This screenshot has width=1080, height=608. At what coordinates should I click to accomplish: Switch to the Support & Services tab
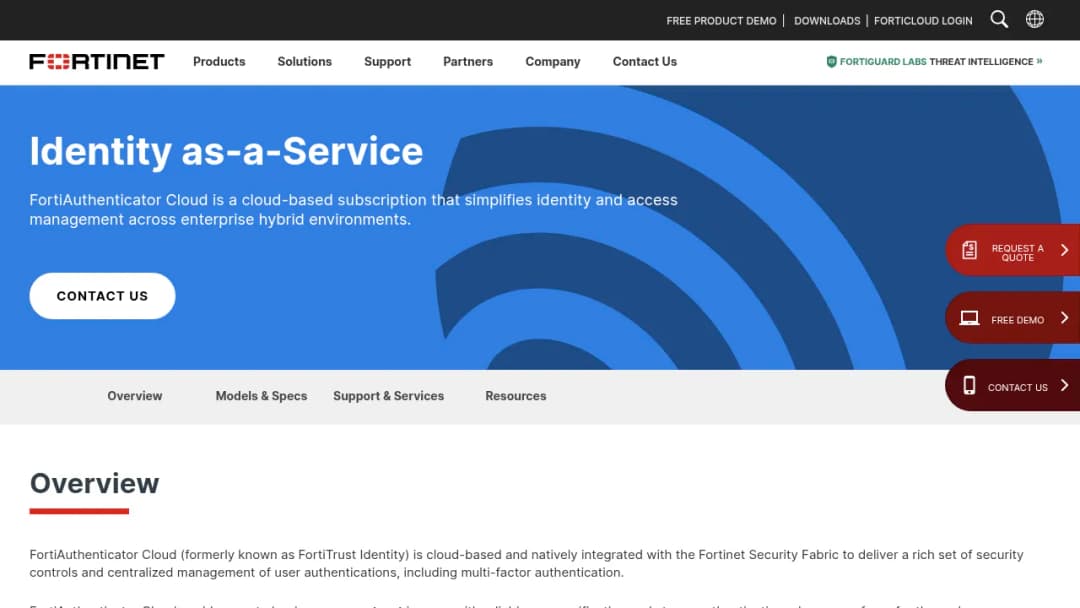click(x=388, y=396)
